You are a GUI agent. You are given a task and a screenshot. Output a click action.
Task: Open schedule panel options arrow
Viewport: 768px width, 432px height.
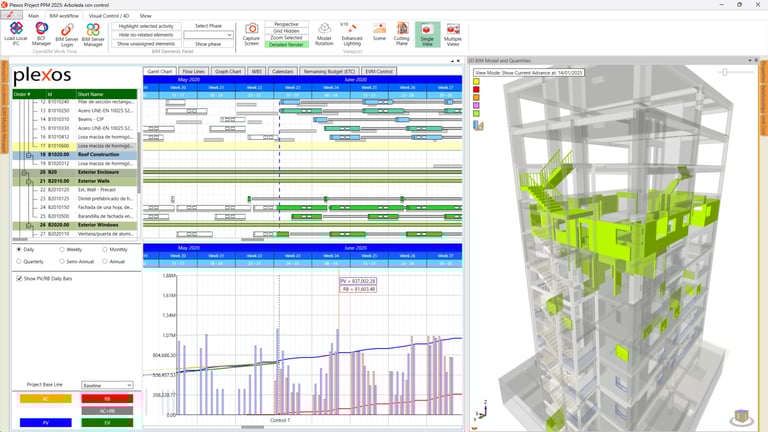click(x=452, y=61)
